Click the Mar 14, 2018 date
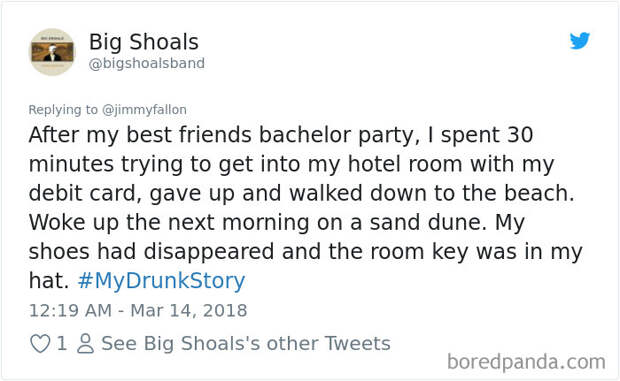Image resolution: width=620 pixels, height=381 pixels. point(189,310)
